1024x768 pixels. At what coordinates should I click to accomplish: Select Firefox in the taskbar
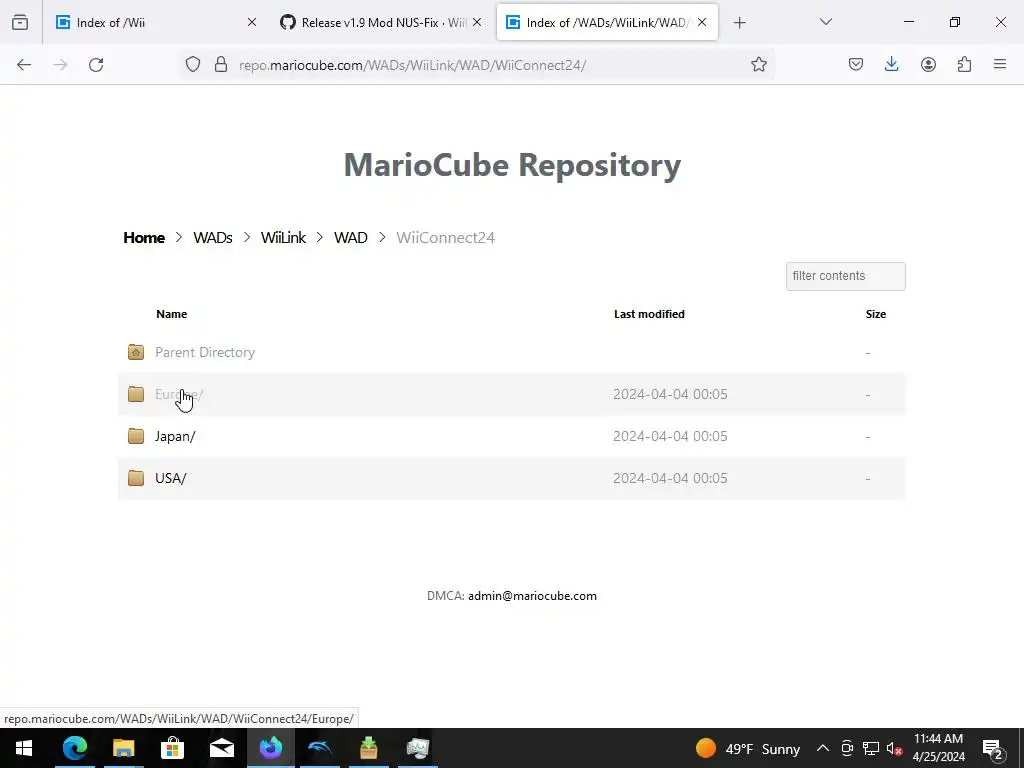point(270,748)
